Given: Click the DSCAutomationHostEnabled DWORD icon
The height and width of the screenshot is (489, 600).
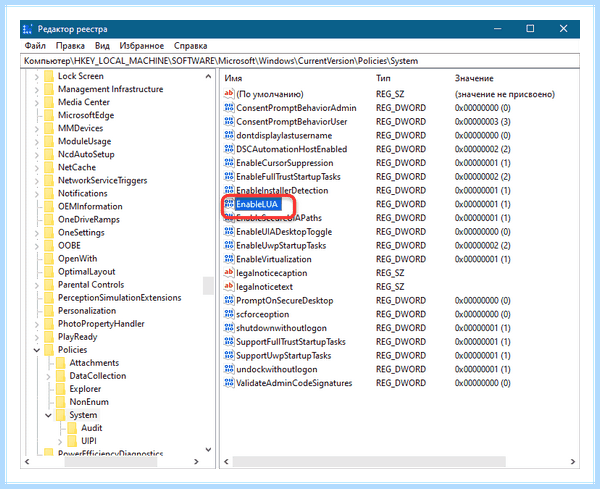Looking at the screenshot, I should click(229, 149).
